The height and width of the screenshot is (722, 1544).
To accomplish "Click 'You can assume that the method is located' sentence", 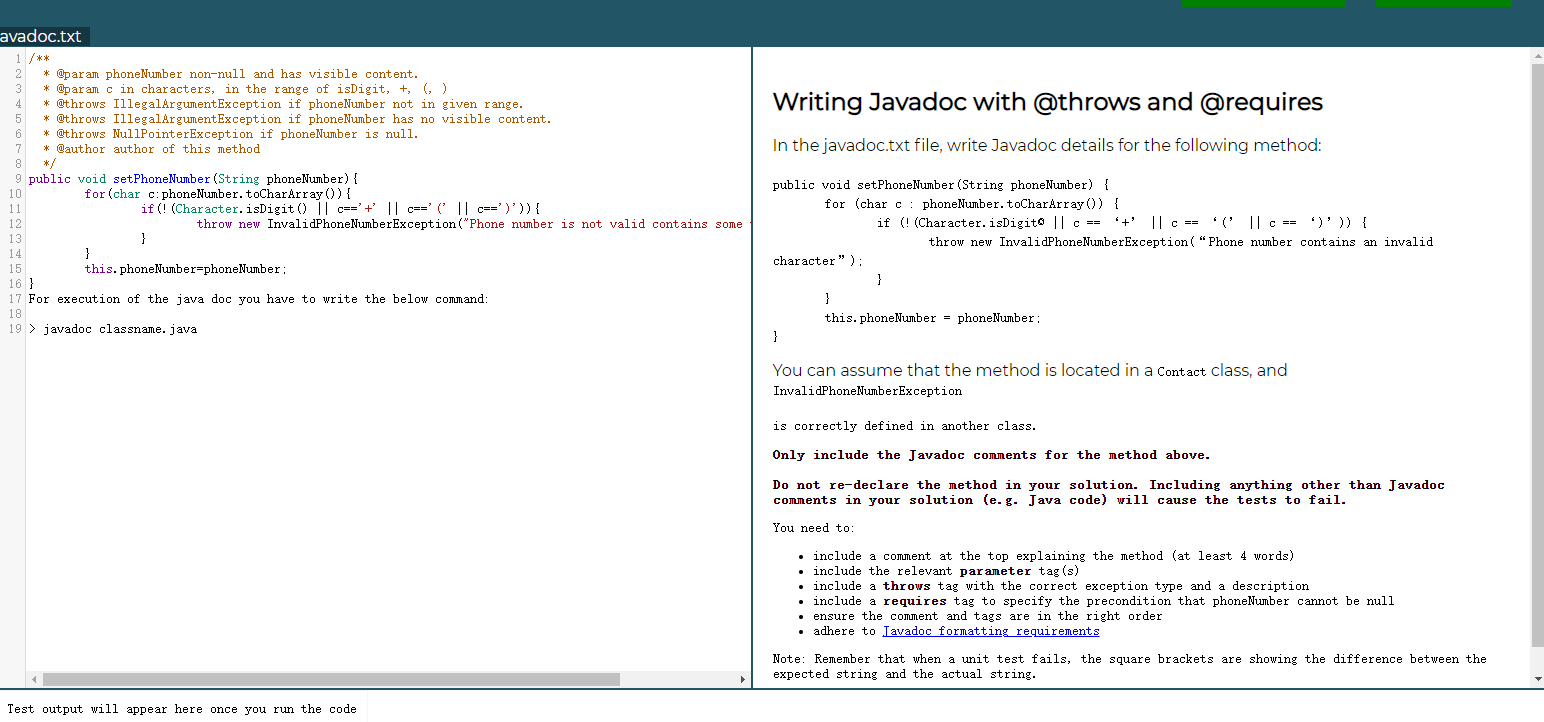I will [1030, 371].
